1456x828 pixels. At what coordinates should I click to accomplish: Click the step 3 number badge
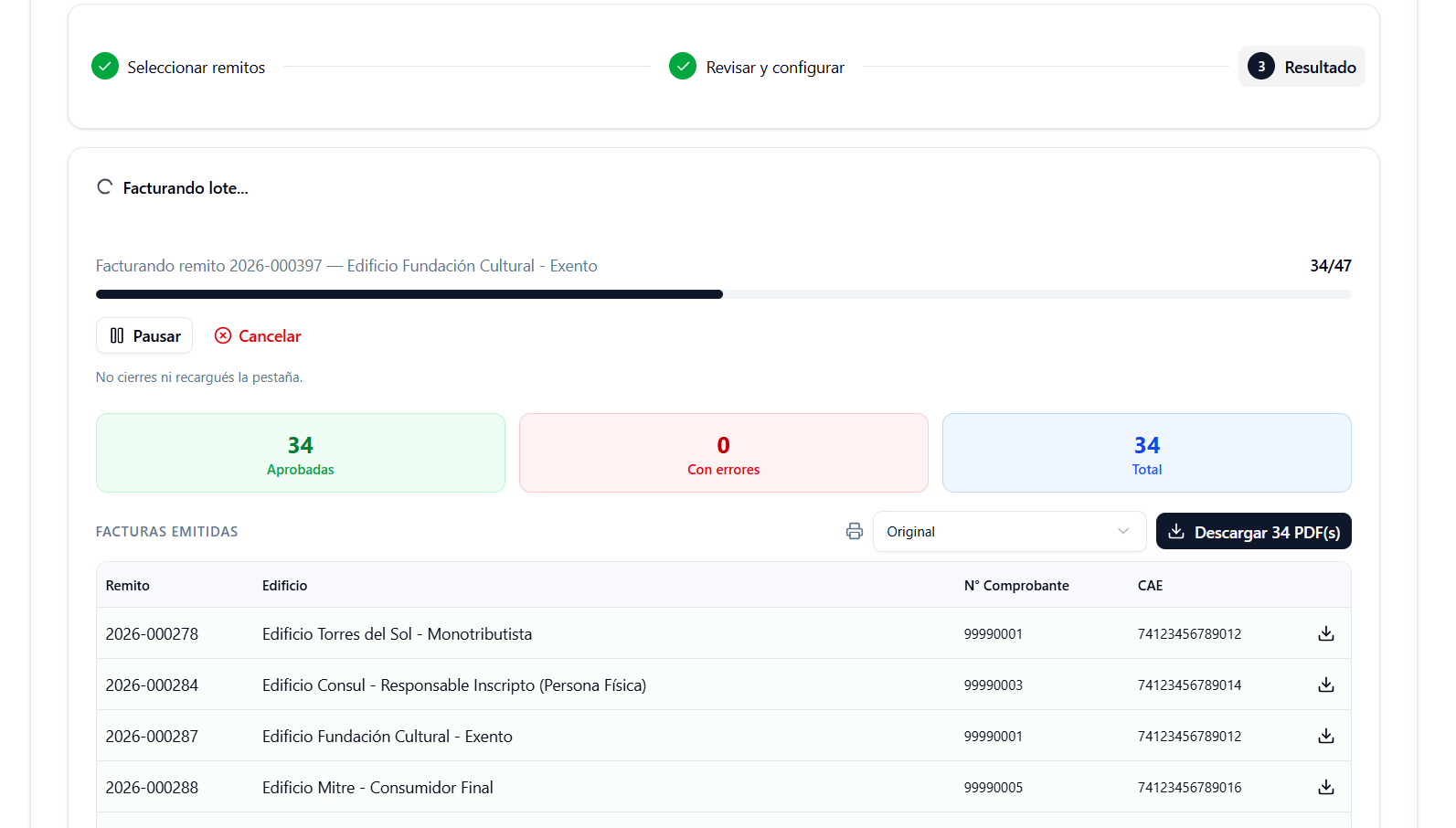[1261, 66]
